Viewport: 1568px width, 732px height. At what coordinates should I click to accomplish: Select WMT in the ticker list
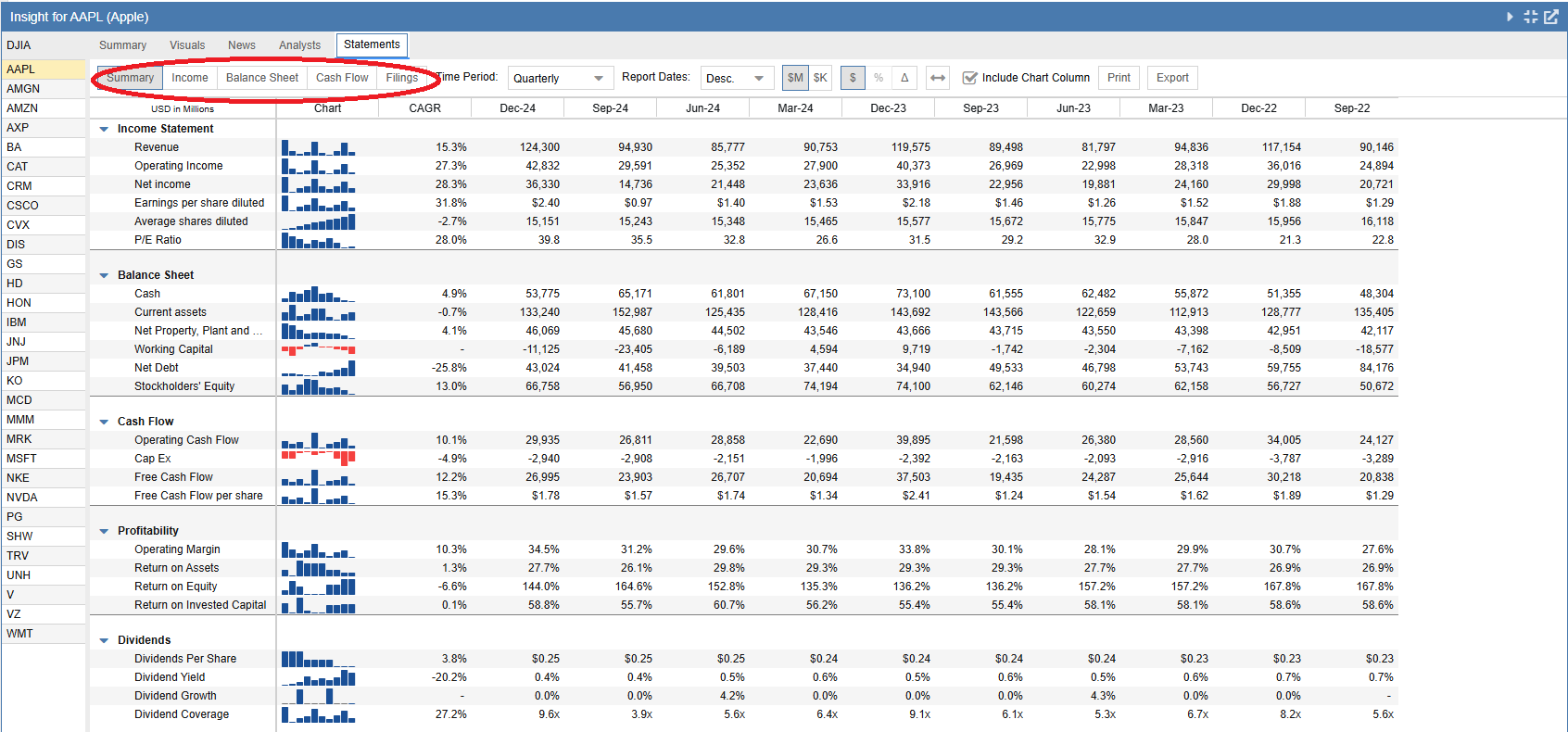click(x=44, y=634)
